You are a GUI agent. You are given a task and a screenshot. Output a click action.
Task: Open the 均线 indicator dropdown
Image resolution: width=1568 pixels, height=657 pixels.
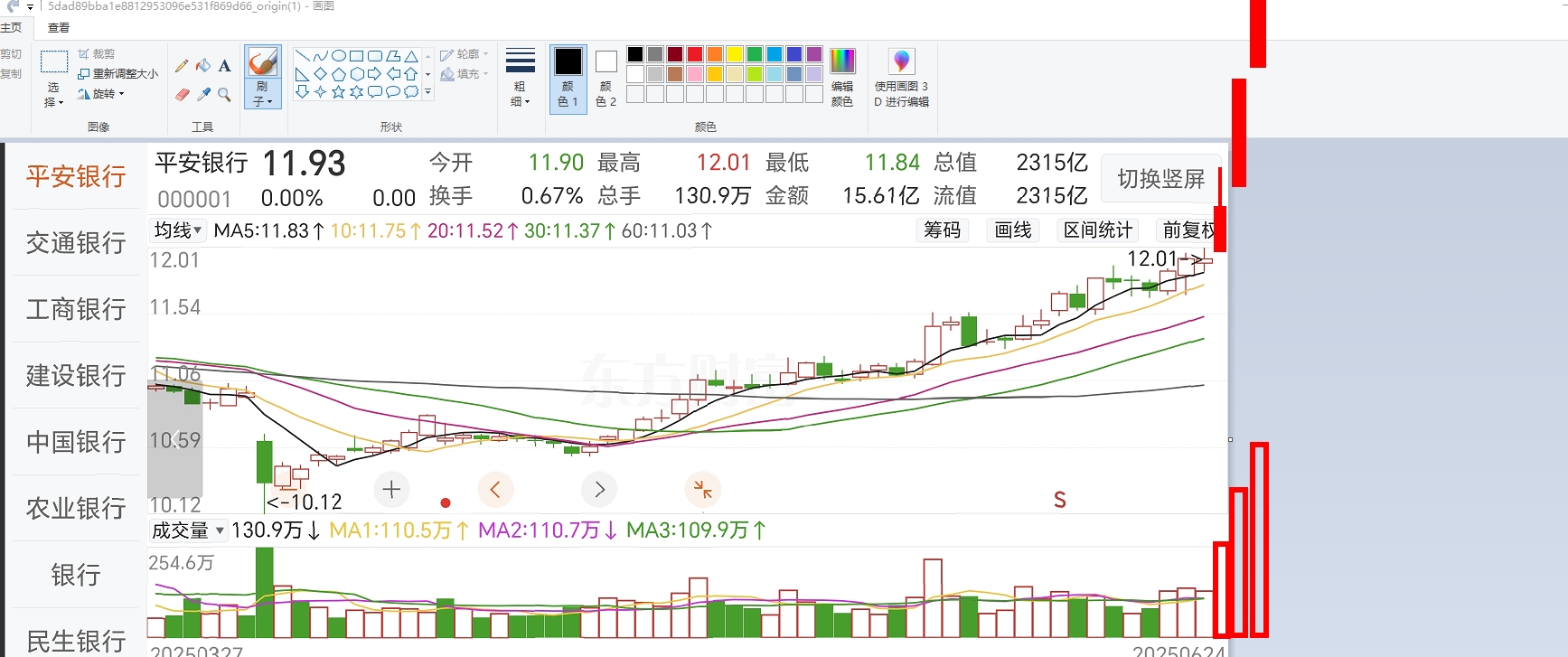178,230
